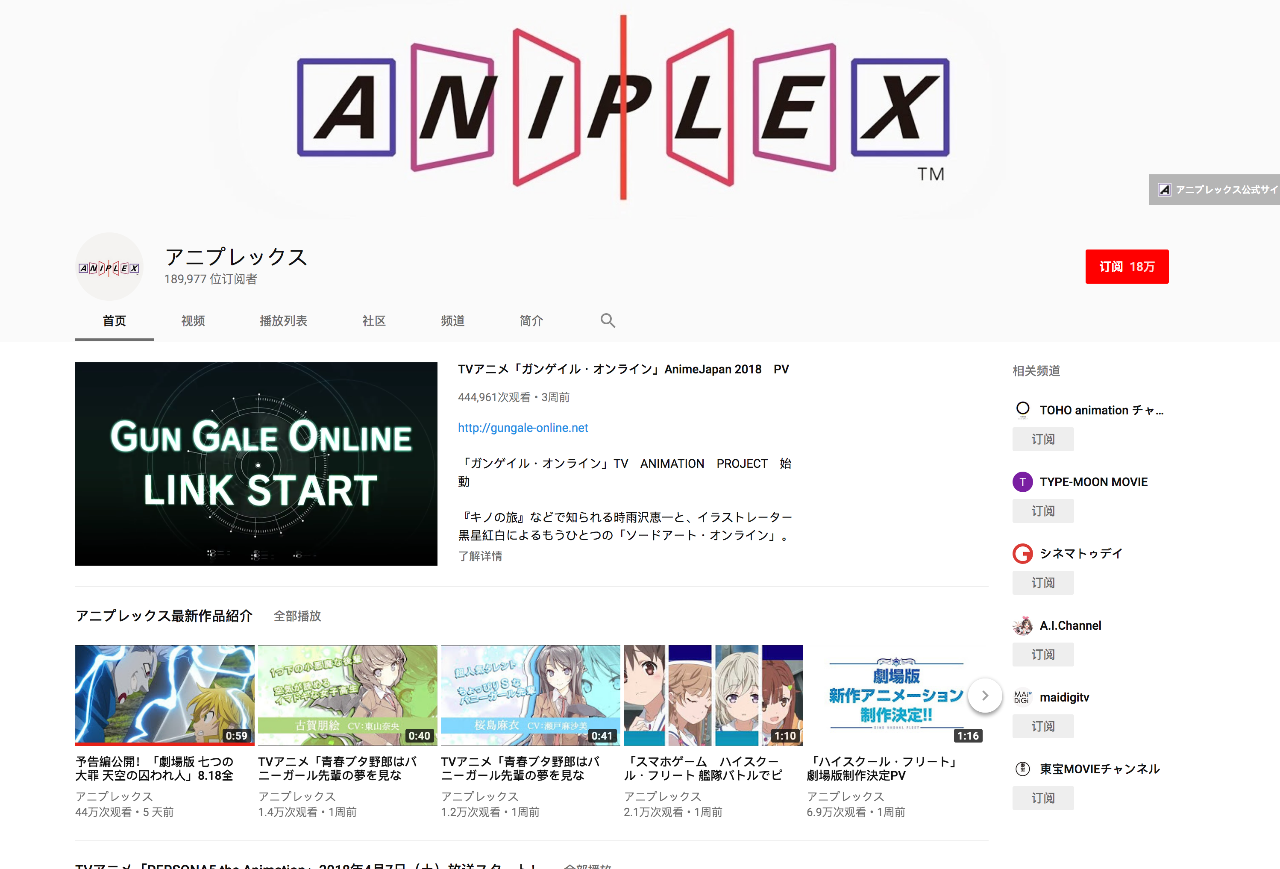
Task: Click the large ANIPLEX banner logo
Action: [623, 106]
